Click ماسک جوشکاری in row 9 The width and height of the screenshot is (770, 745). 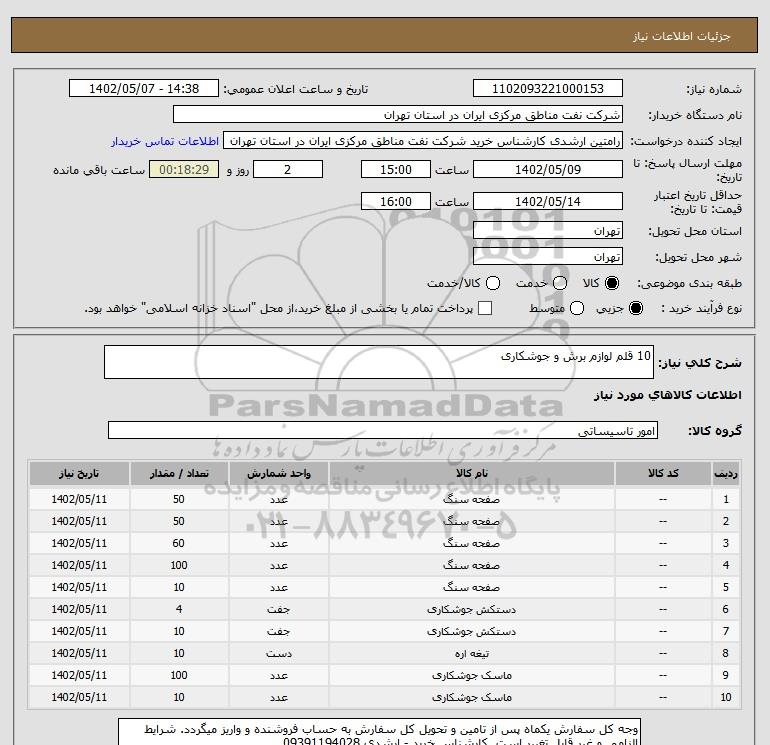tap(471, 676)
